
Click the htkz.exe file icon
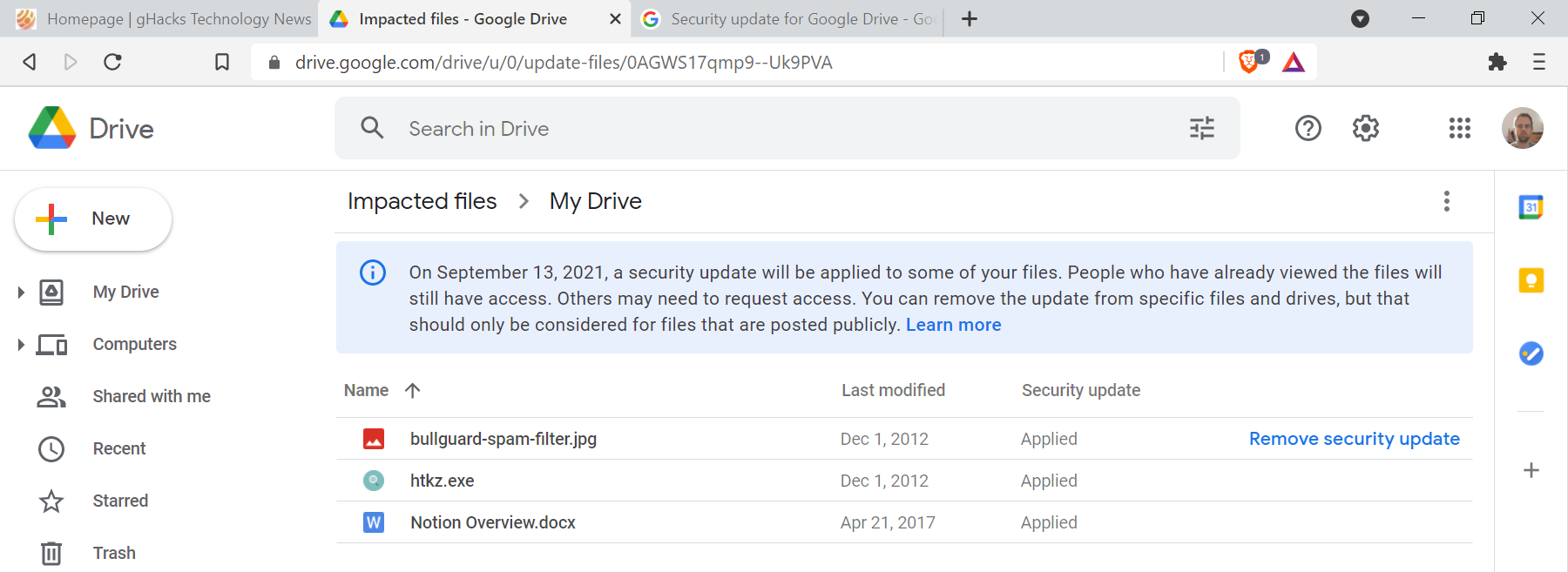click(374, 481)
